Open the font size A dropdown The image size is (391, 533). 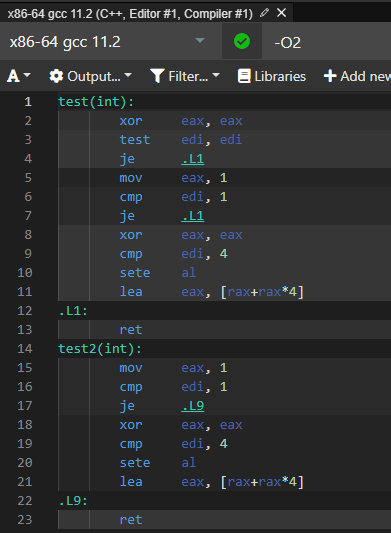tap(19, 76)
